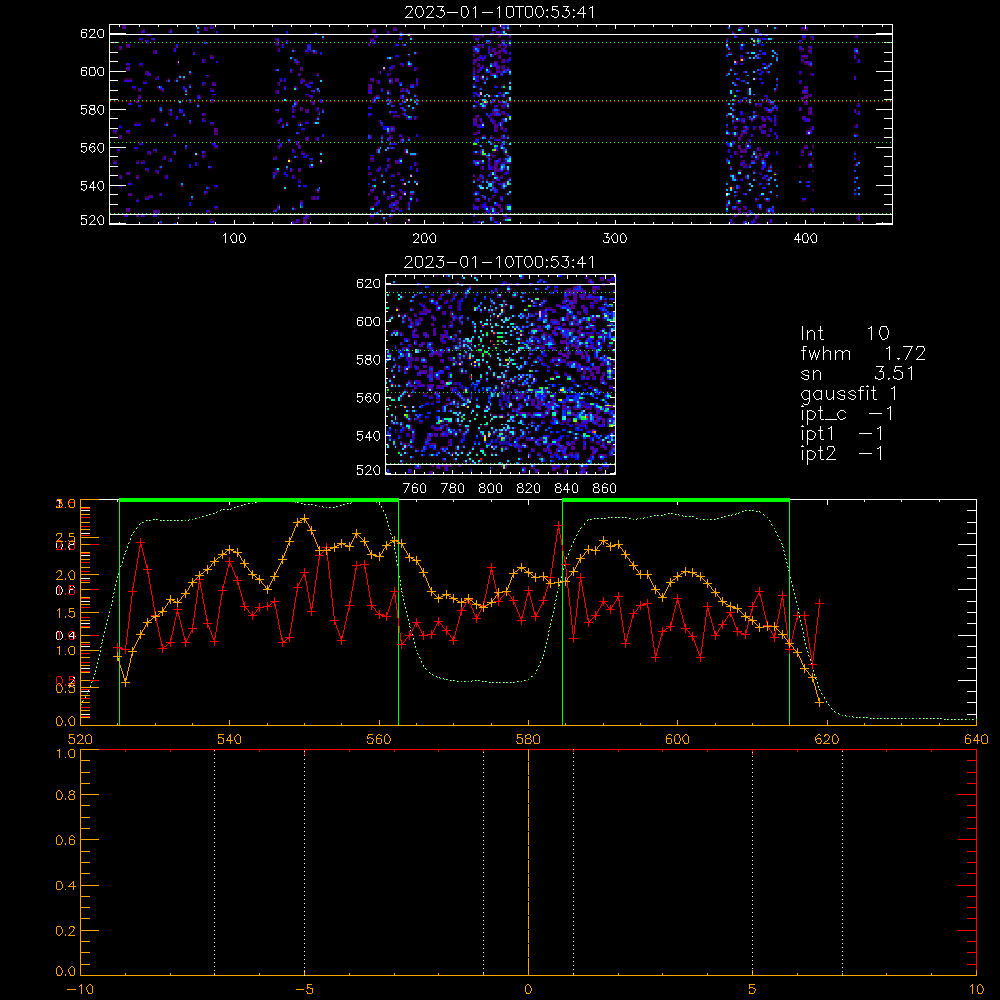The height and width of the screenshot is (1000, 1000).
Task: Click the 300 tick label on the top panel x-axis
Action: coord(615,239)
